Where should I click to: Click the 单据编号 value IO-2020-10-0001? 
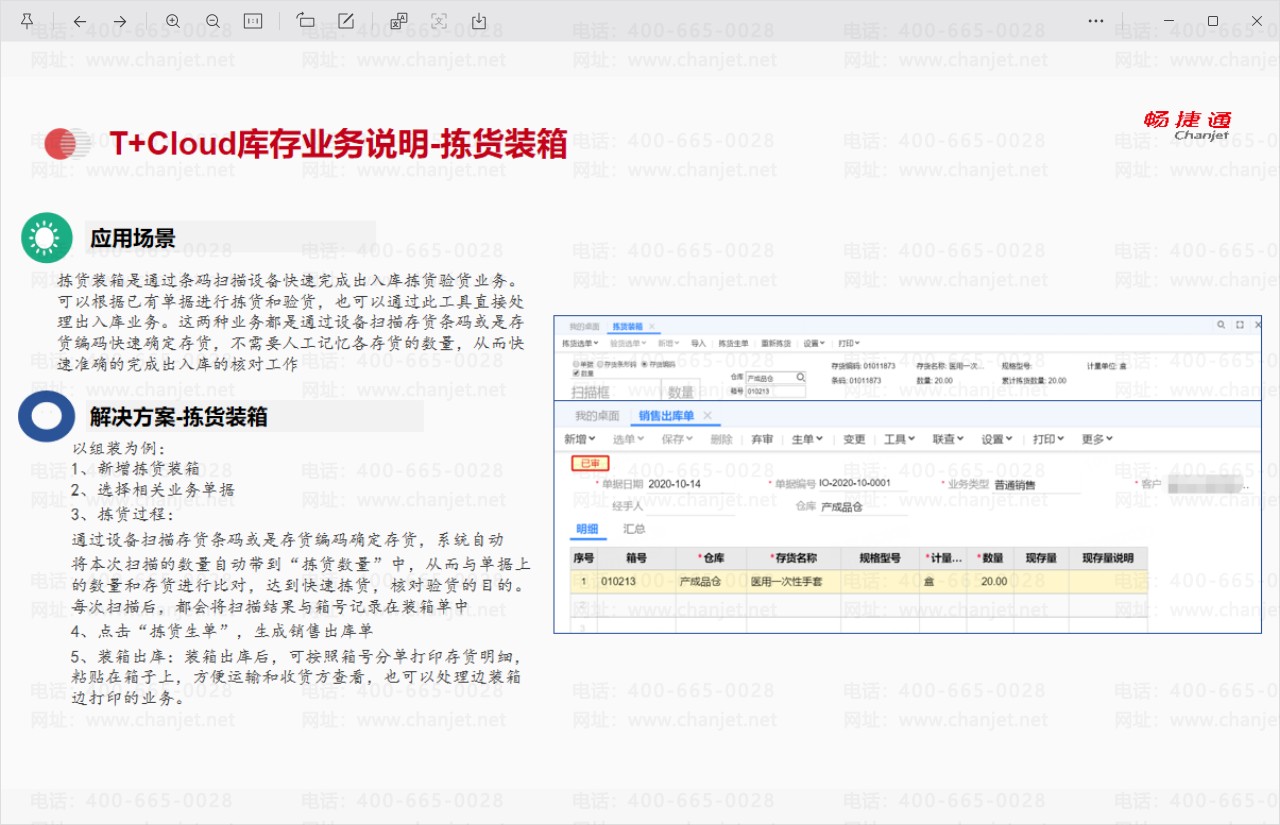(x=855, y=483)
